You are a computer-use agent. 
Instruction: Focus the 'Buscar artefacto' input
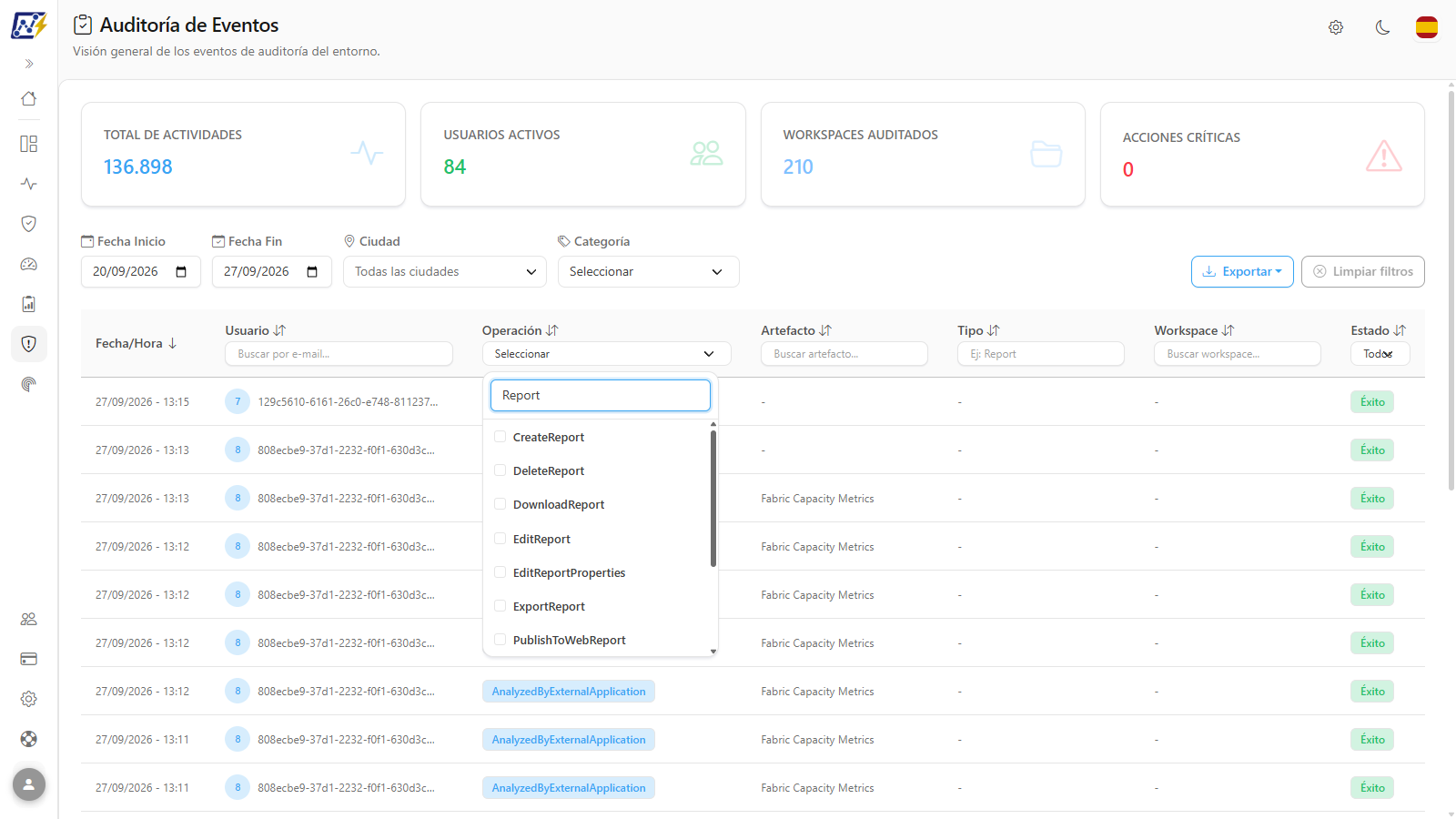point(844,354)
